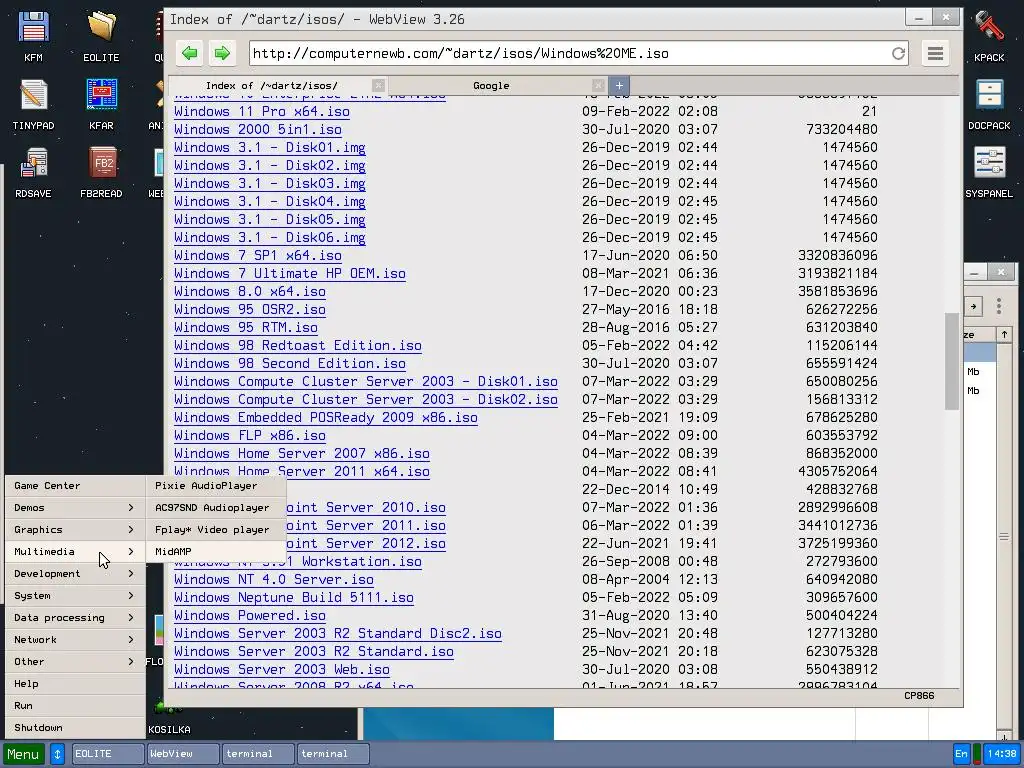Open Game Center menu entry
Screen dimensions: 1024x768
coord(74,486)
